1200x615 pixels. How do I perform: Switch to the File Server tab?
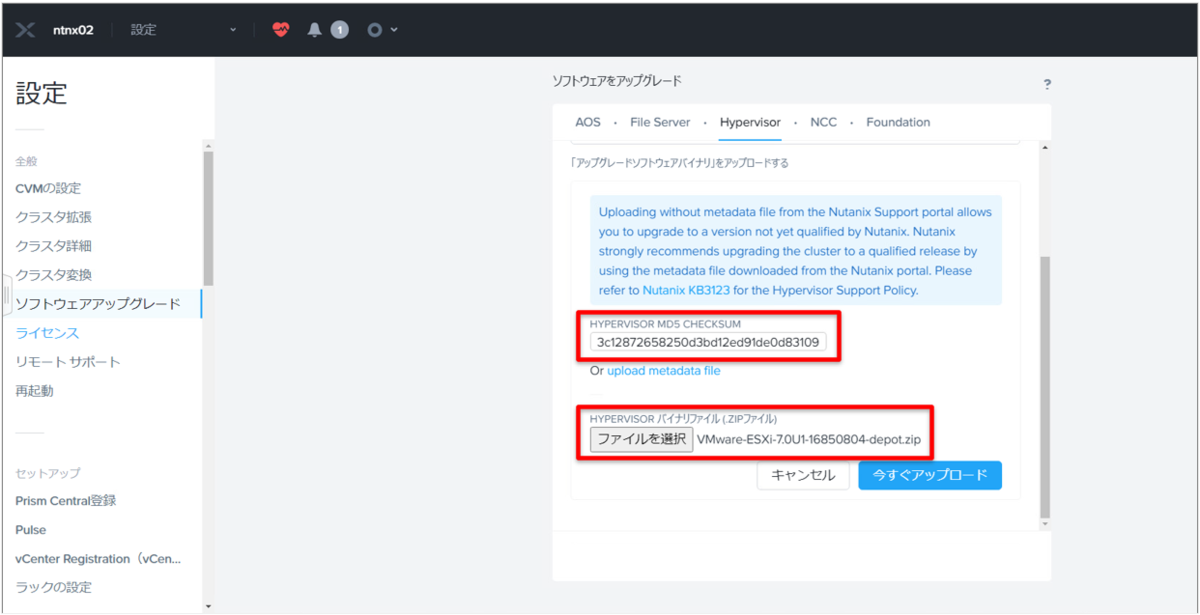(x=660, y=122)
